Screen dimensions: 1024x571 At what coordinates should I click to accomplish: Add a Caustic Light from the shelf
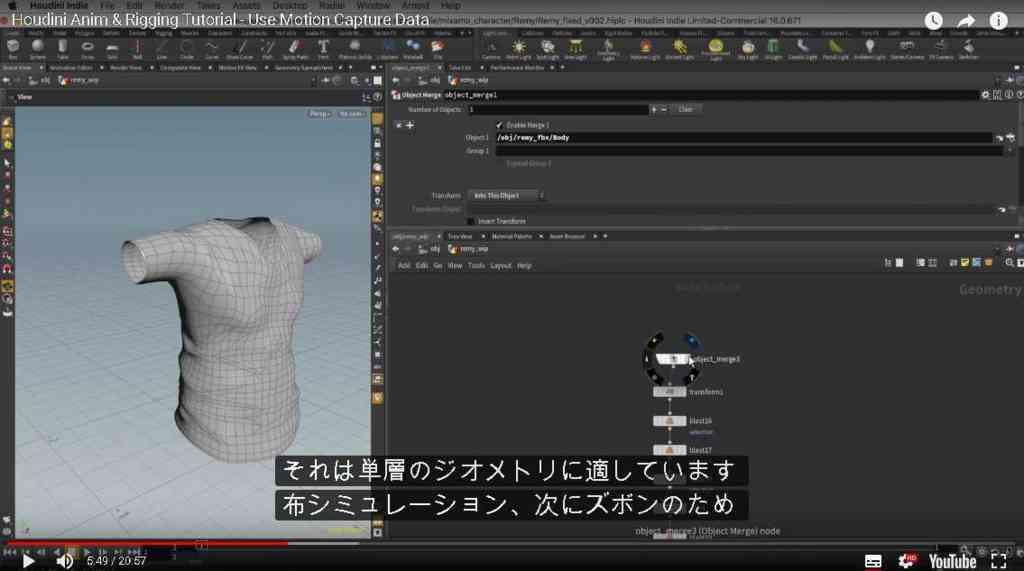(x=803, y=49)
